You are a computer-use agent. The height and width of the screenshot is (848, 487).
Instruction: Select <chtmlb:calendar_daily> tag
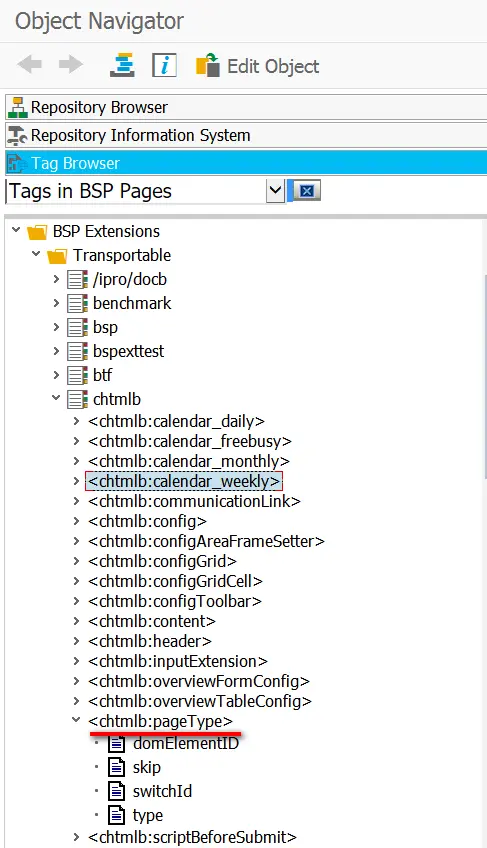point(176,421)
